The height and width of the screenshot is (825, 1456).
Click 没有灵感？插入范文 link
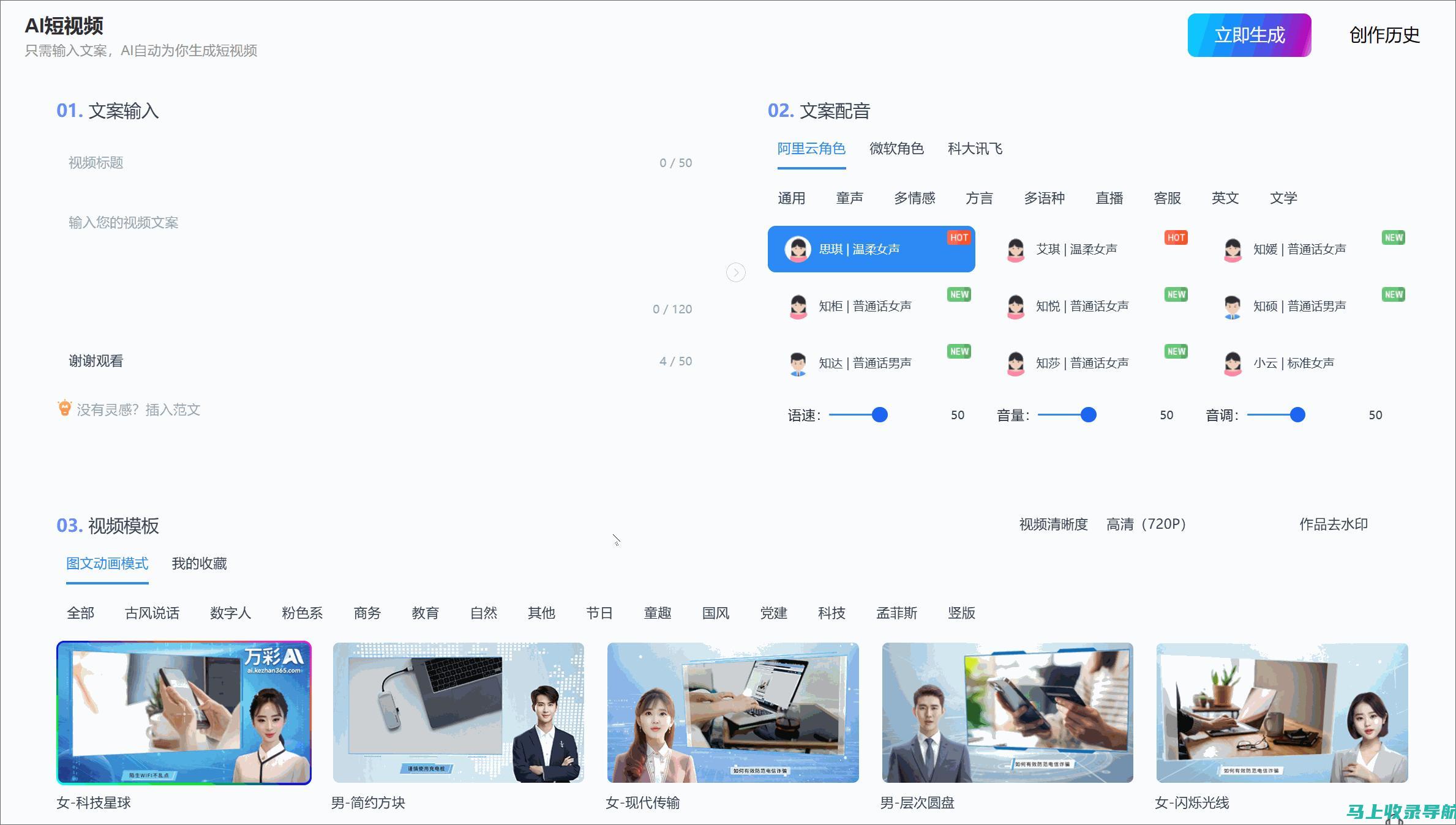point(138,410)
